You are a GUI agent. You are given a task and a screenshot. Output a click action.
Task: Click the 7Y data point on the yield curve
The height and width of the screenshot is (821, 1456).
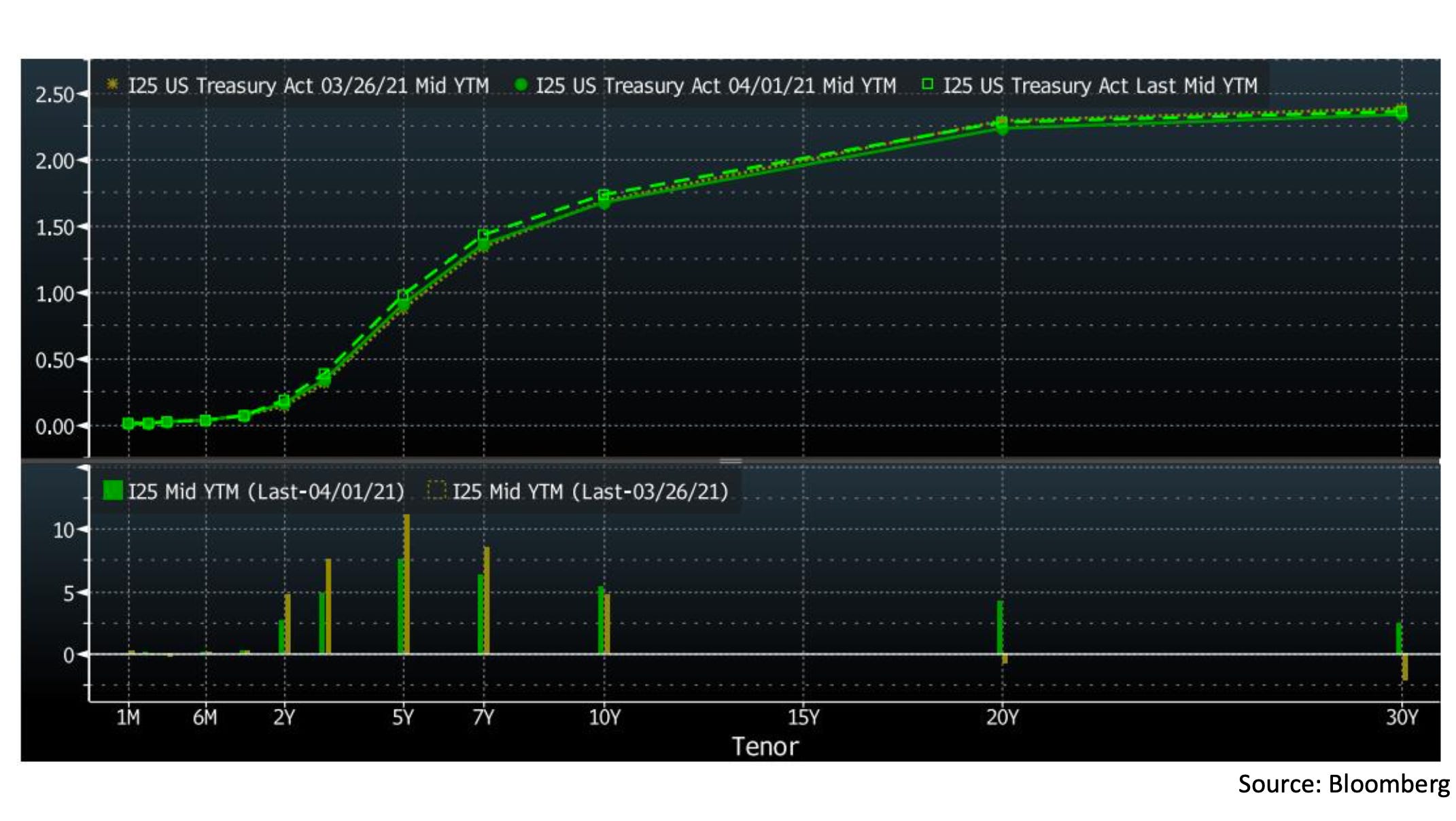(483, 240)
